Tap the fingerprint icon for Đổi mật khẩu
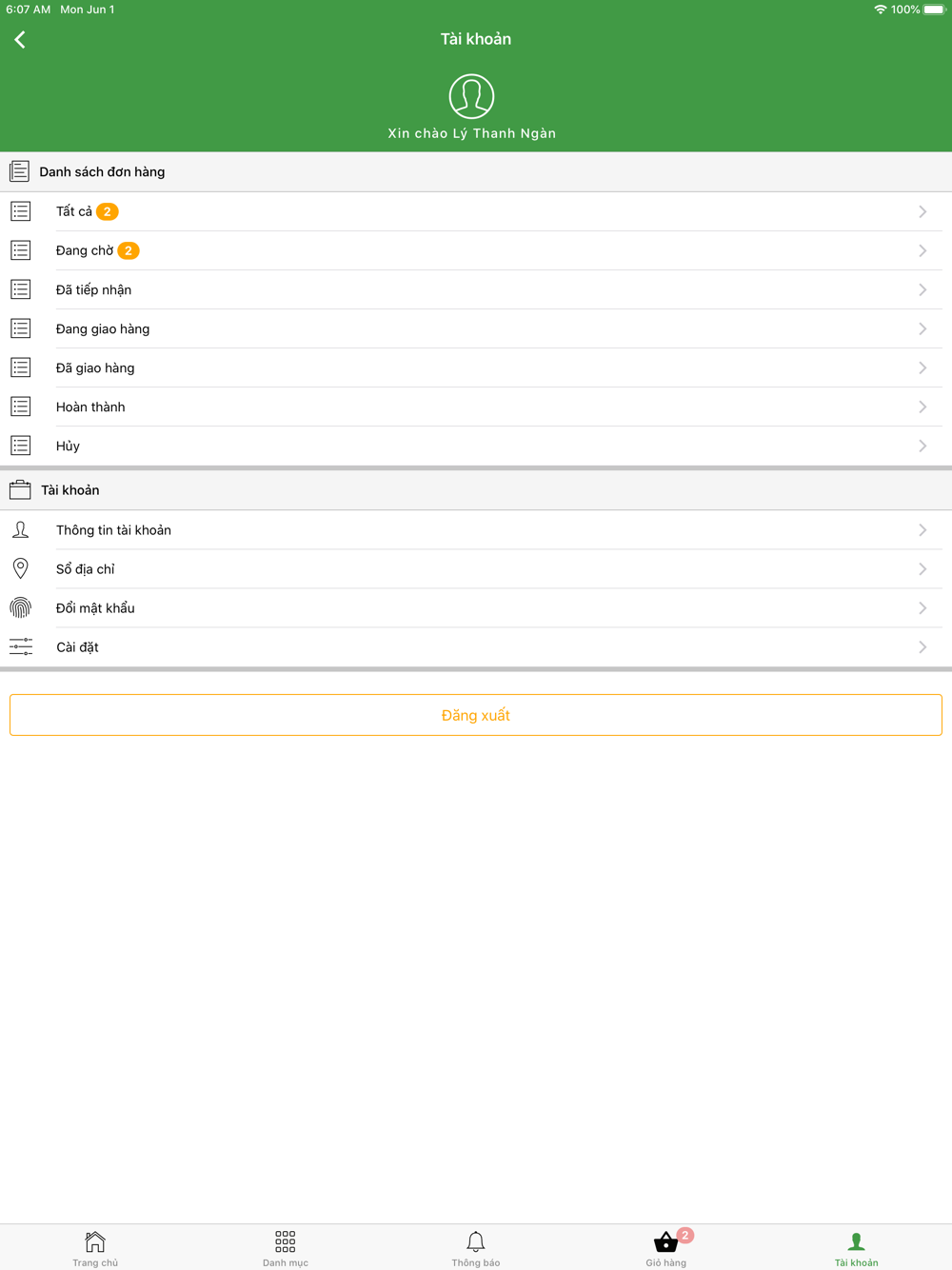952x1270 pixels. [20, 607]
